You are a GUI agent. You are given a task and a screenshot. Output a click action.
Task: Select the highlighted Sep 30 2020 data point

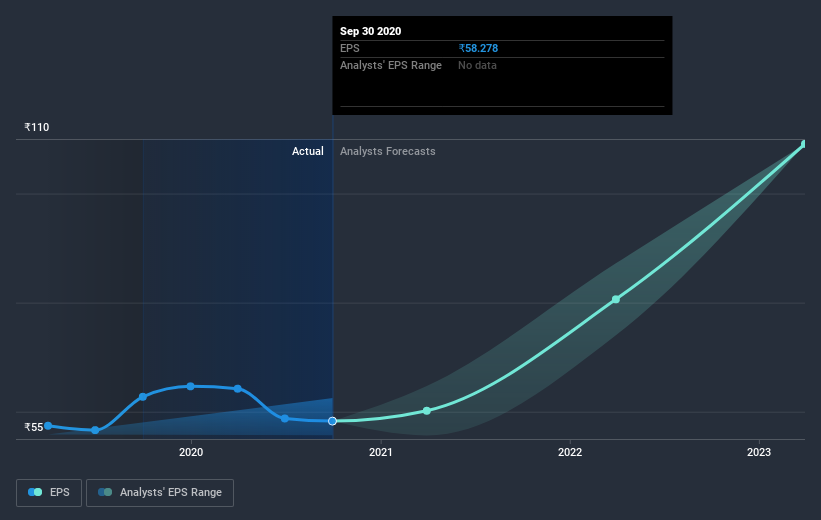click(332, 421)
